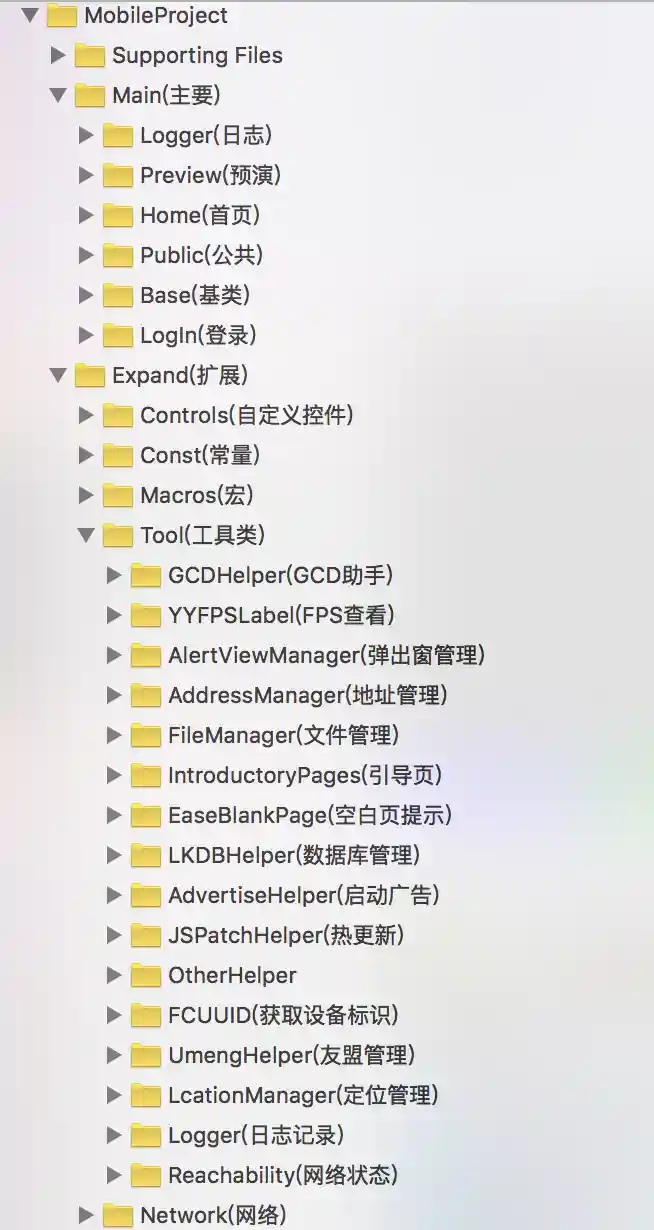
Task: Collapse the Tool group disclosure triangle
Action: [x=85, y=535]
